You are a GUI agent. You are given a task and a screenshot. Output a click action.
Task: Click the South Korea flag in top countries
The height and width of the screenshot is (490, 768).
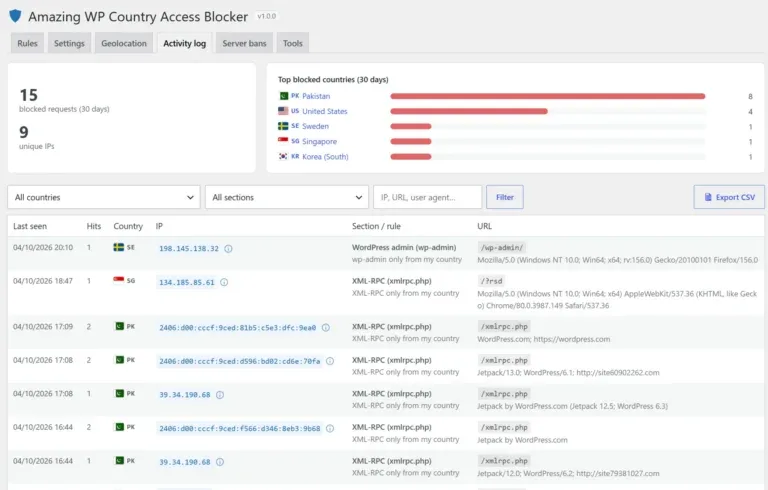click(x=283, y=156)
